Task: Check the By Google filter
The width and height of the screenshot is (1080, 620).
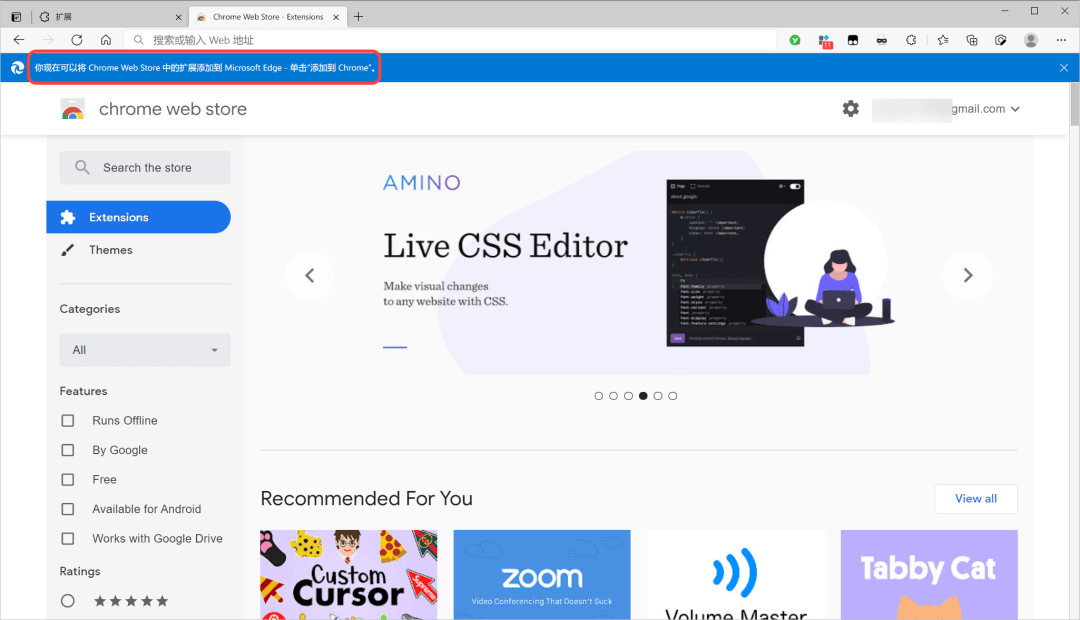Action: click(x=68, y=450)
